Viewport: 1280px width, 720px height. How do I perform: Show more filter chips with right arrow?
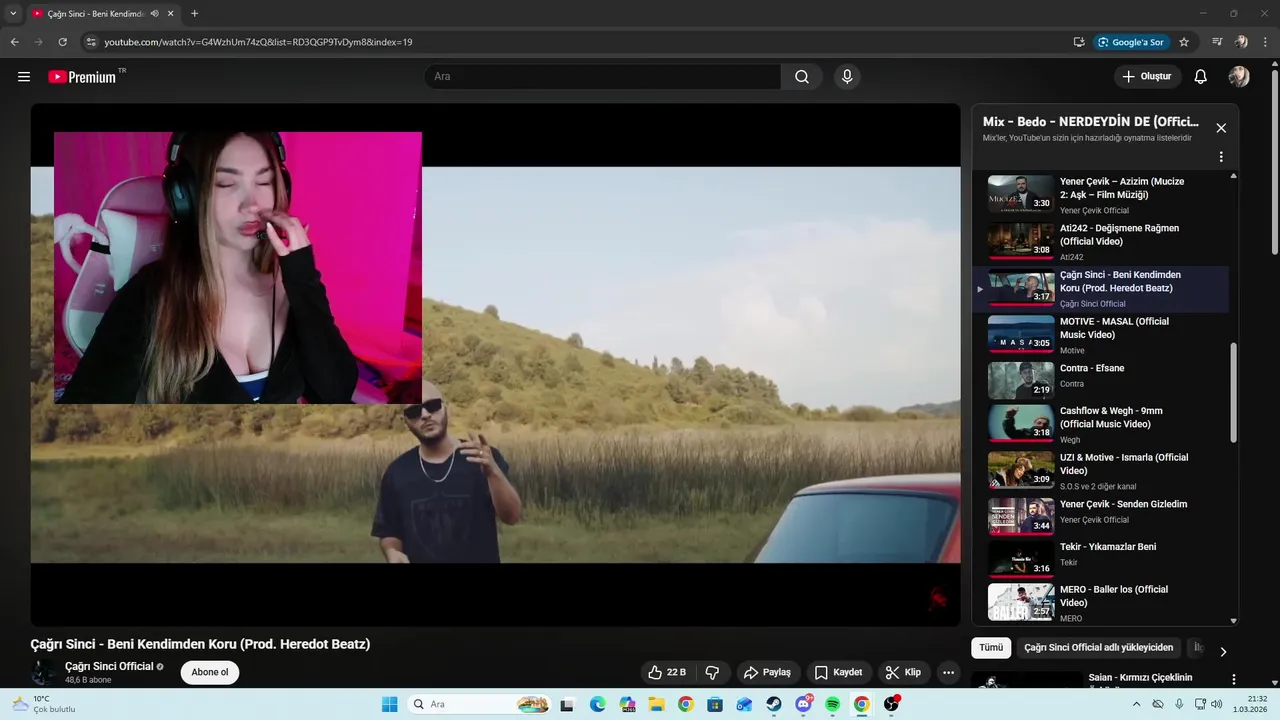tap(1223, 652)
